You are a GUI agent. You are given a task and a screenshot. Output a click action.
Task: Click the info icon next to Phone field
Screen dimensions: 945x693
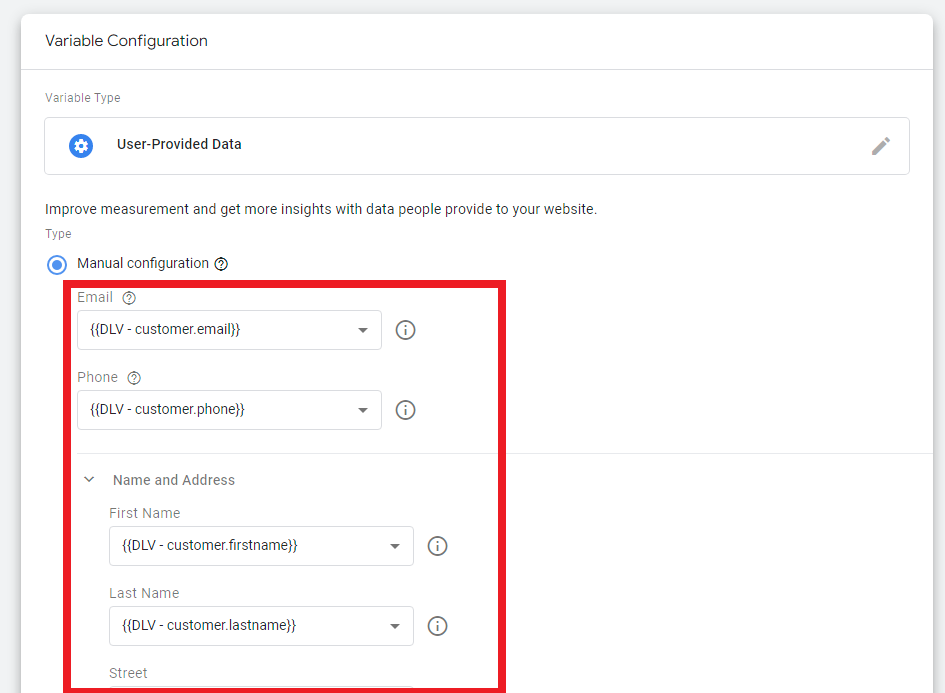[x=406, y=410]
